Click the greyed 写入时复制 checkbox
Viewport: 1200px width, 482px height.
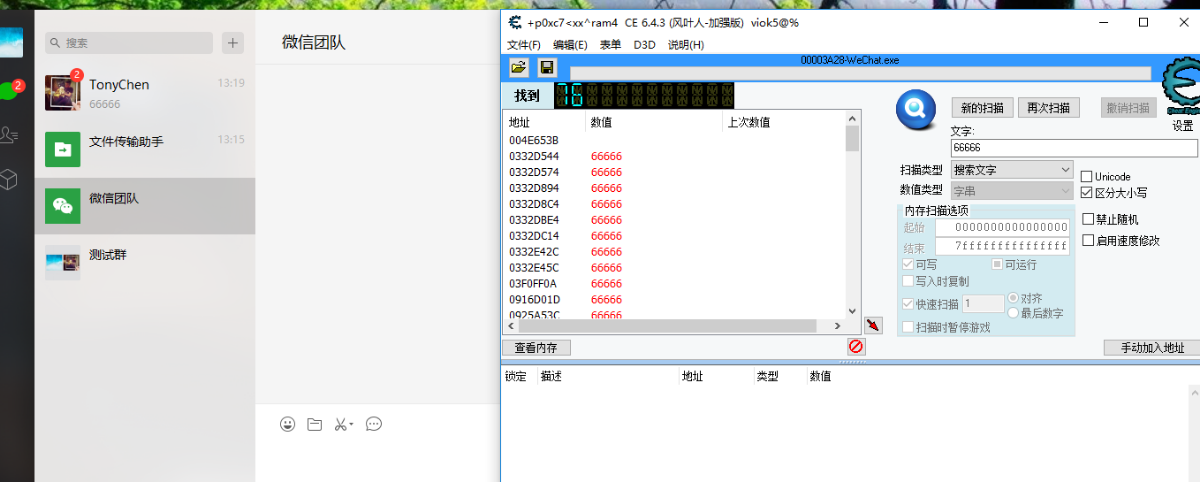point(908,281)
